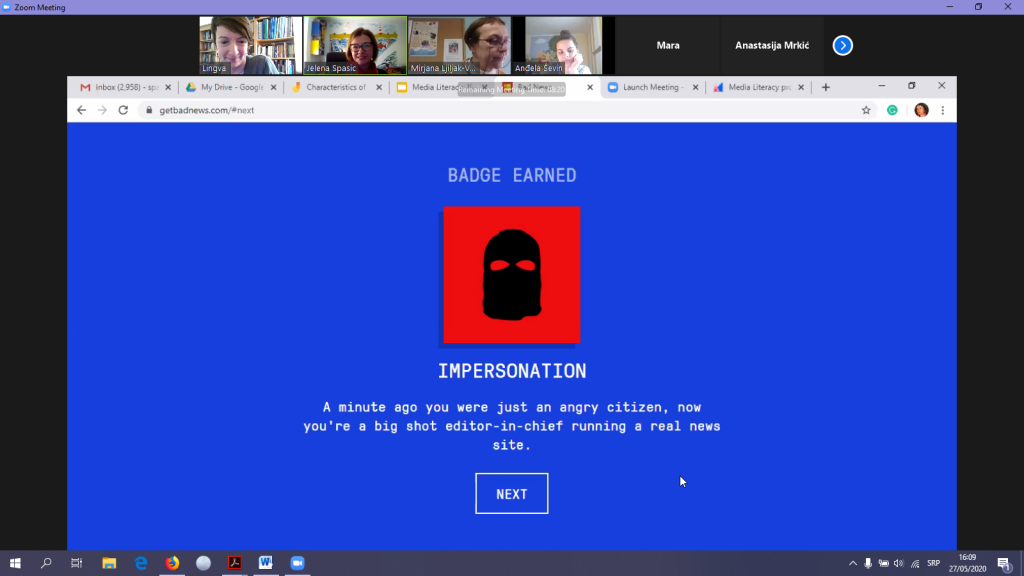Select Jelena Spasic participant video
This screenshot has height=576, width=1024.
pyautogui.click(x=355, y=45)
